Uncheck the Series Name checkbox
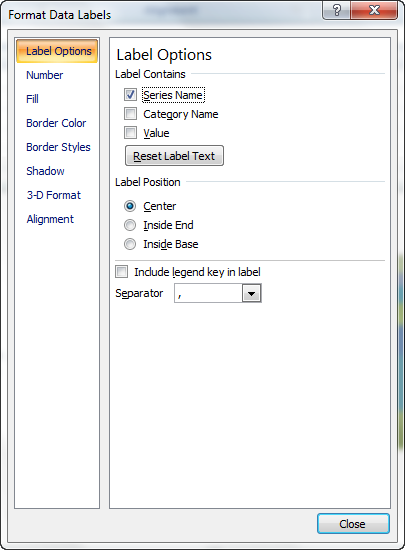This screenshot has width=405, height=550. coord(130,95)
